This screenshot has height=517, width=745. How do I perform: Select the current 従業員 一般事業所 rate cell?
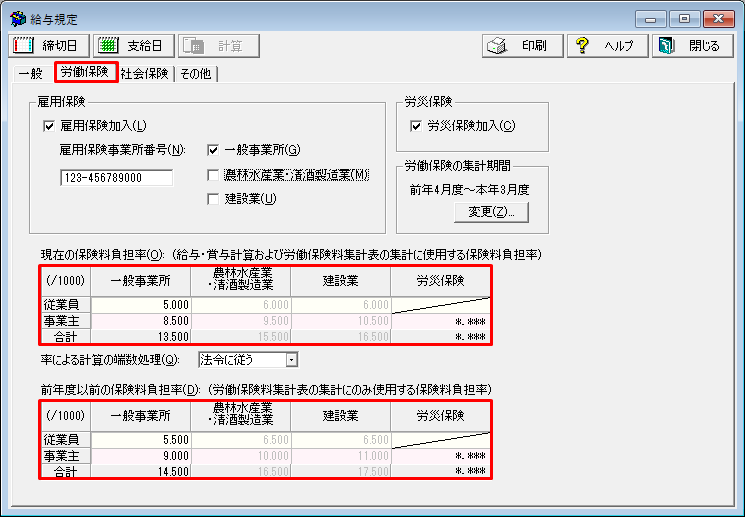tap(140, 306)
